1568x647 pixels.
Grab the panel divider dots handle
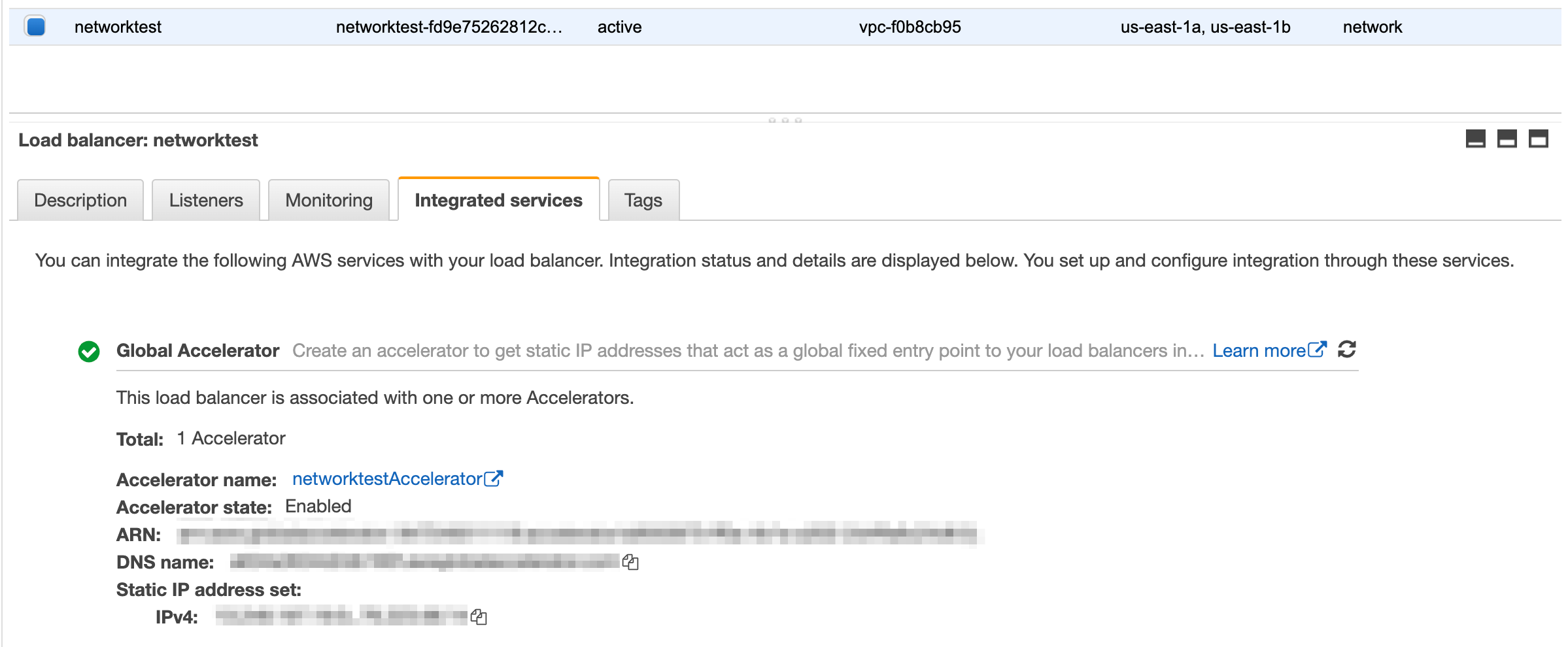[x=785, y=120]
